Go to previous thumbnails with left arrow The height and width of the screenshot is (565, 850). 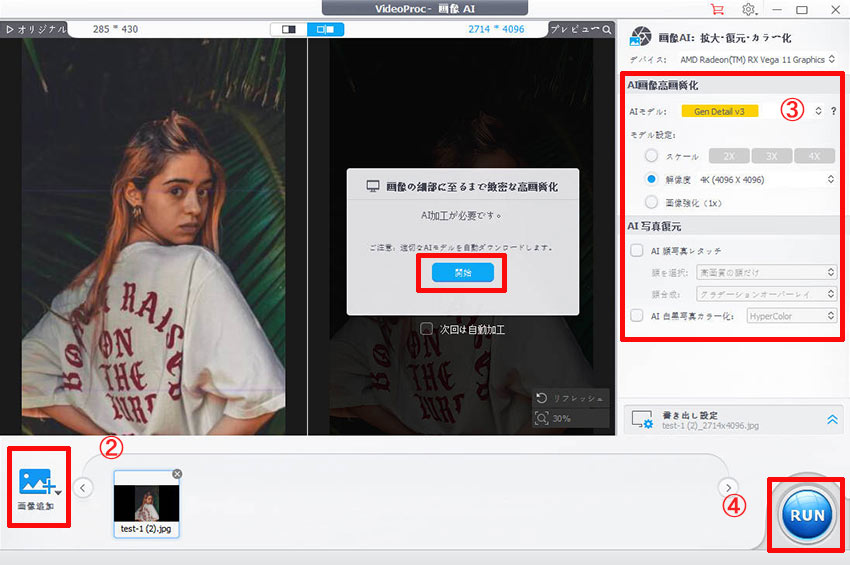[x=82, y=487]
